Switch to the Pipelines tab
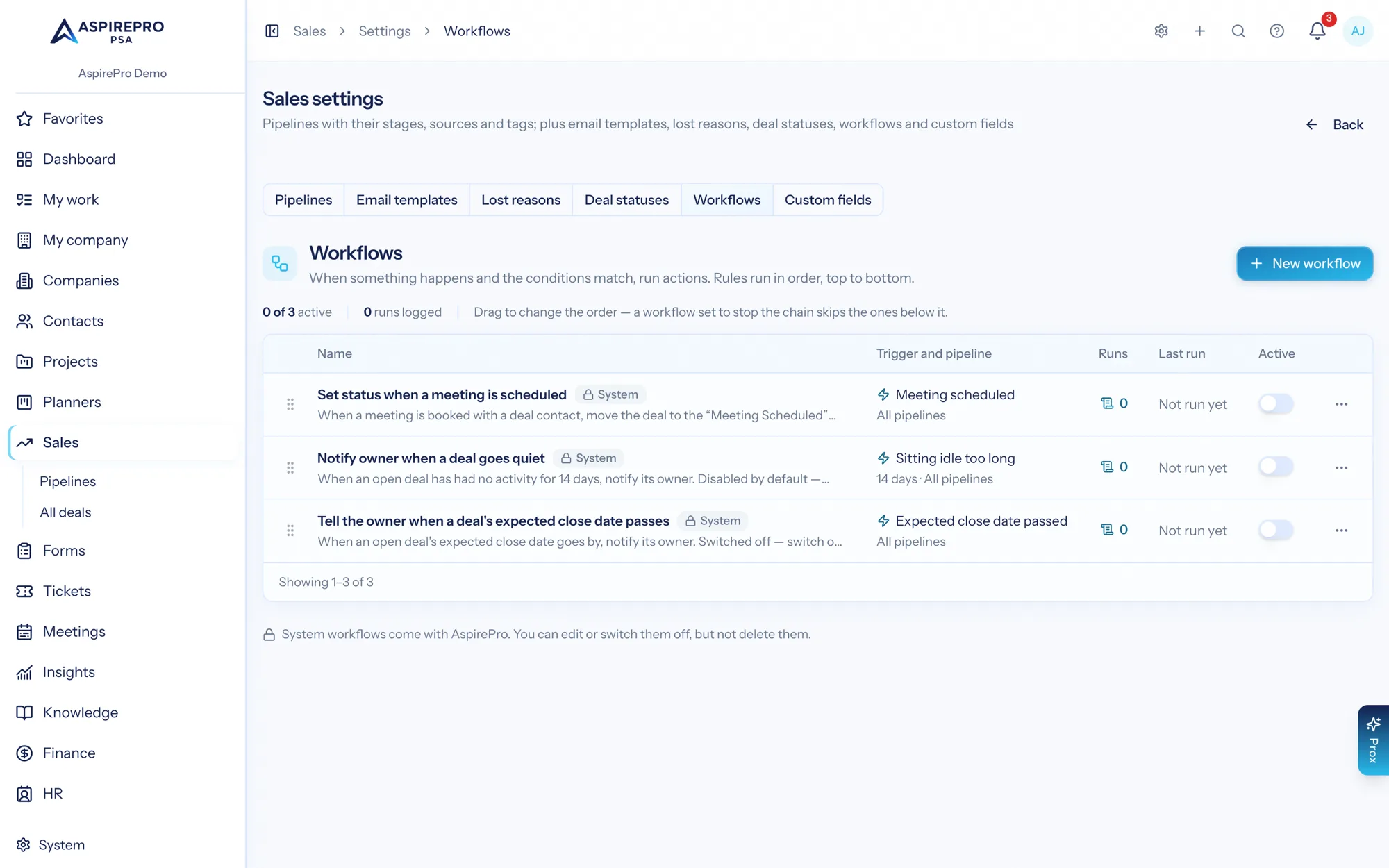 click(x=303, y=200)
